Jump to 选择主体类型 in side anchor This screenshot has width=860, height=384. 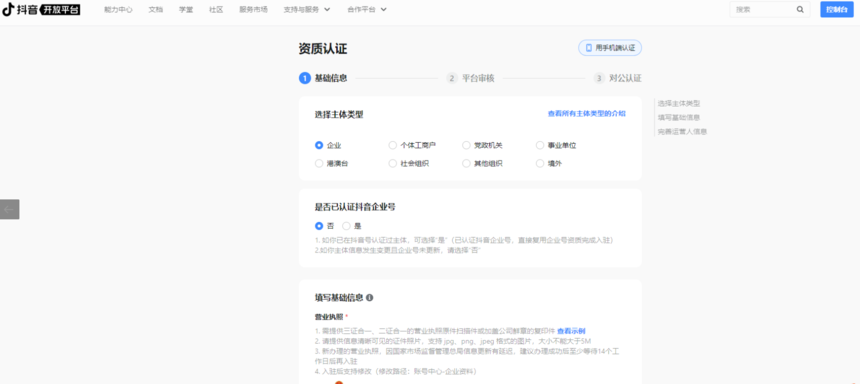pos(678,103)
